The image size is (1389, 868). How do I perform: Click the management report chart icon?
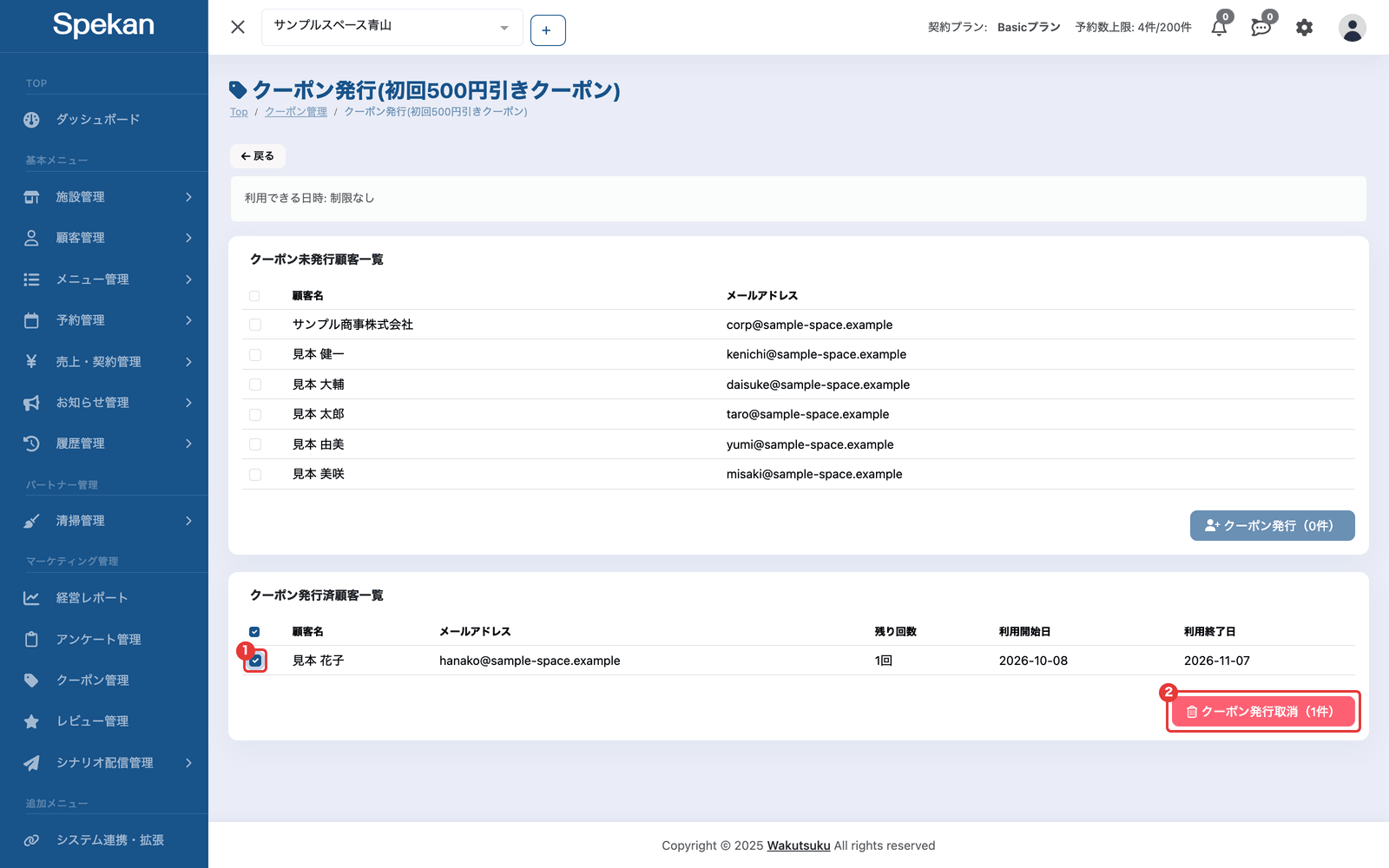(x=31, y=598)
